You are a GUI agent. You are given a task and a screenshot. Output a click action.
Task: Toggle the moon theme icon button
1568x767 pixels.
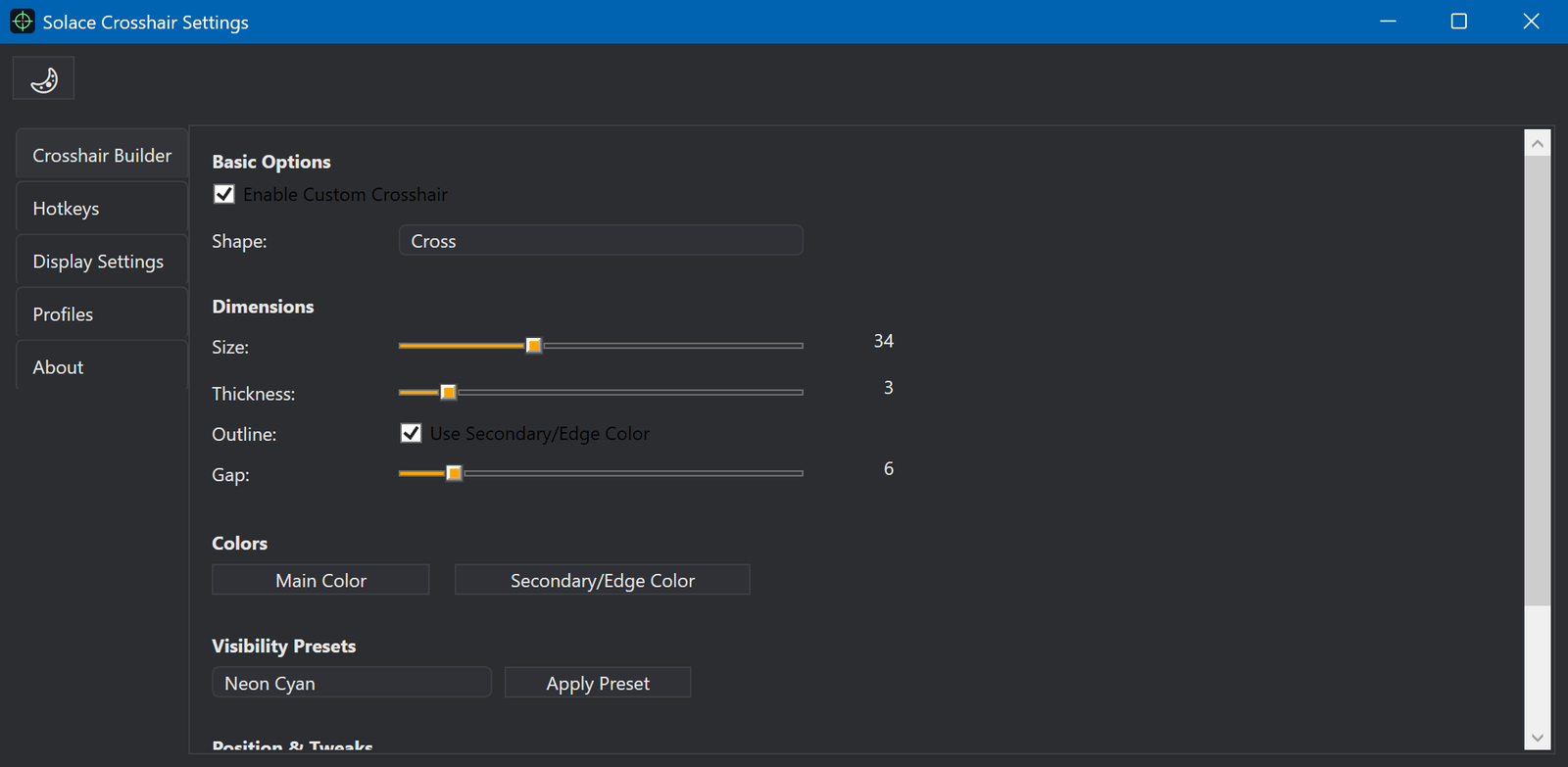43,78
